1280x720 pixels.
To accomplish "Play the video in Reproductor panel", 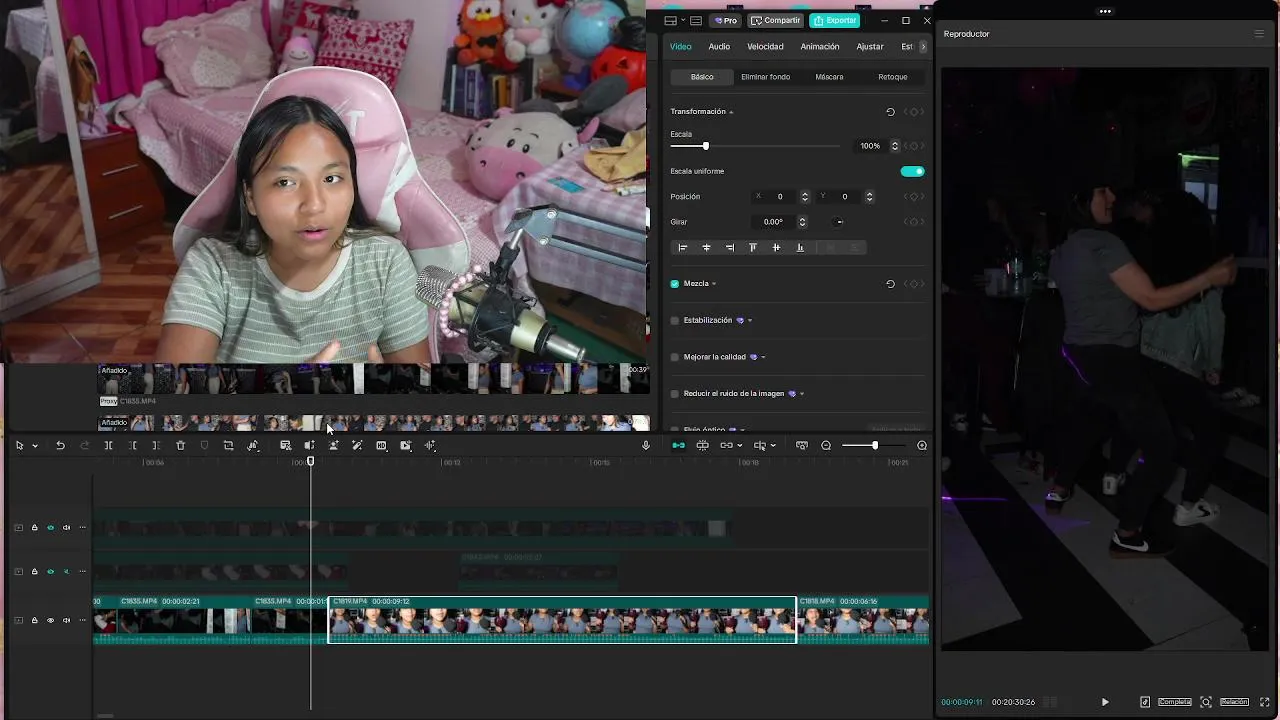I will pyautogui.click(x=1105, y=702).
